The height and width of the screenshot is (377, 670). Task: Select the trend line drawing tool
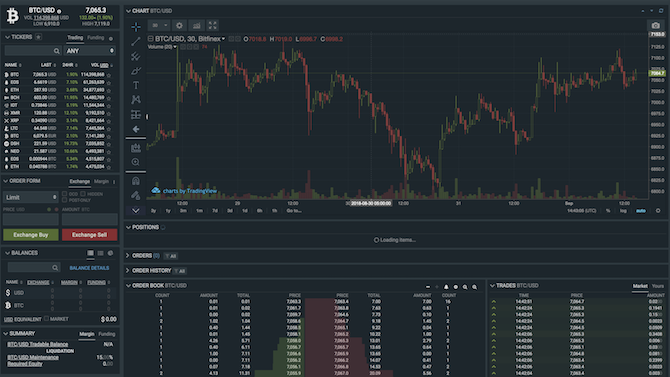pyautogui.click(x=136, y=41)
